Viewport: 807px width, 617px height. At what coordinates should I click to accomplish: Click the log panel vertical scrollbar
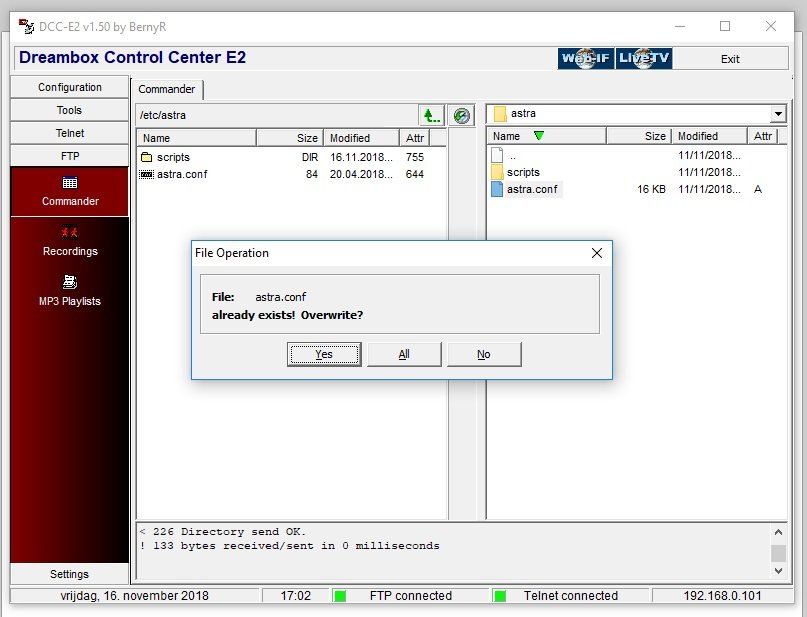click(x=777, y=552)
